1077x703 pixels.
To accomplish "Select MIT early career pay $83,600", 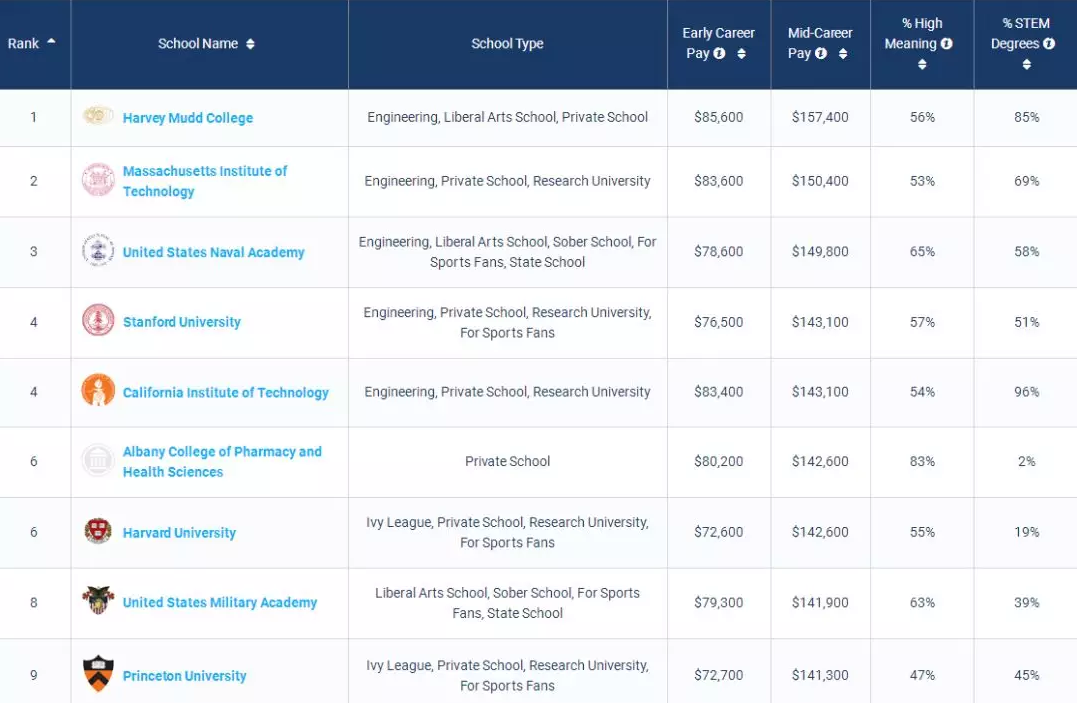I will click(x=718, y=181).
